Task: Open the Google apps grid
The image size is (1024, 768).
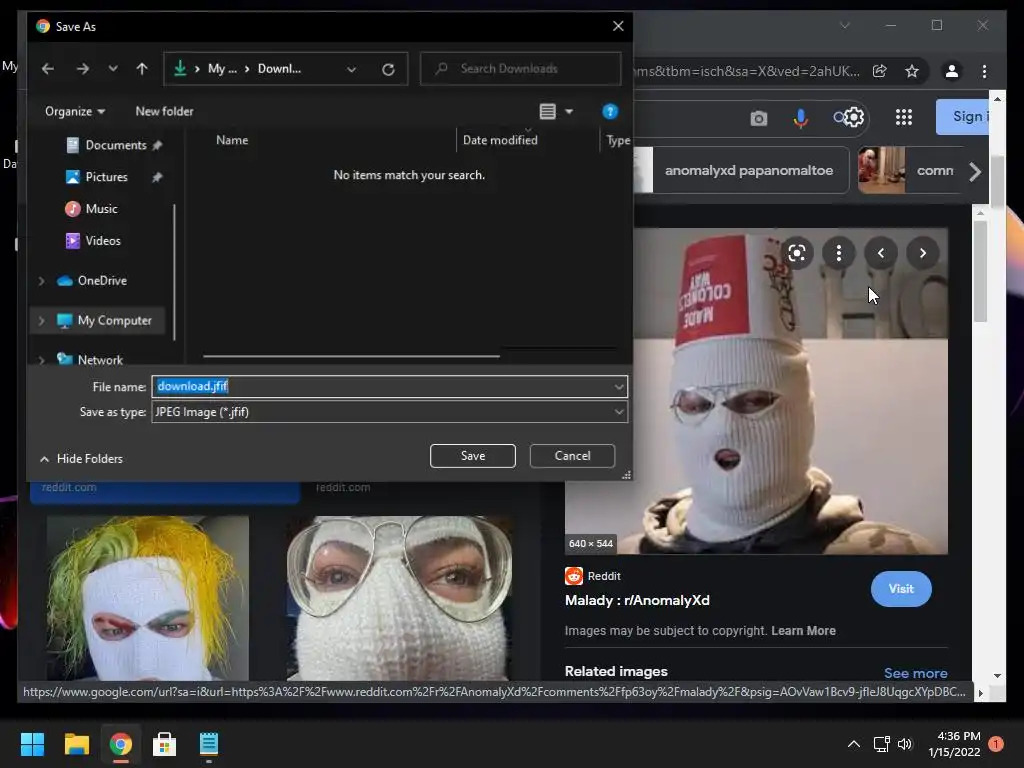Action: [x=904, y=118]
